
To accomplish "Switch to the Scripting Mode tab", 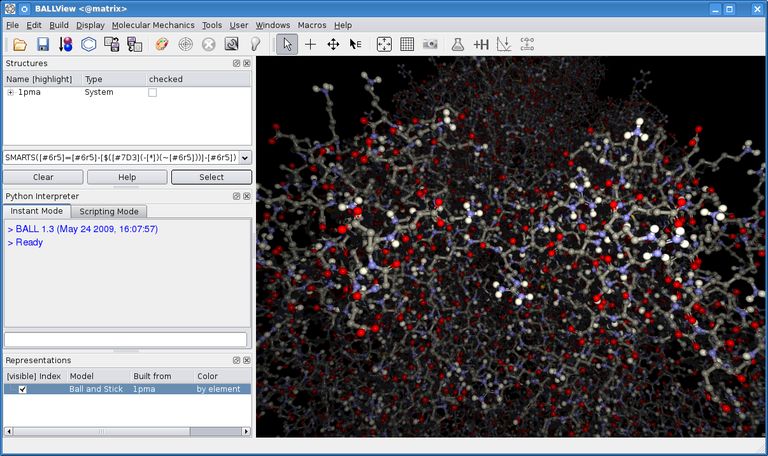I will pyautogui.click(x=109, y=211).
